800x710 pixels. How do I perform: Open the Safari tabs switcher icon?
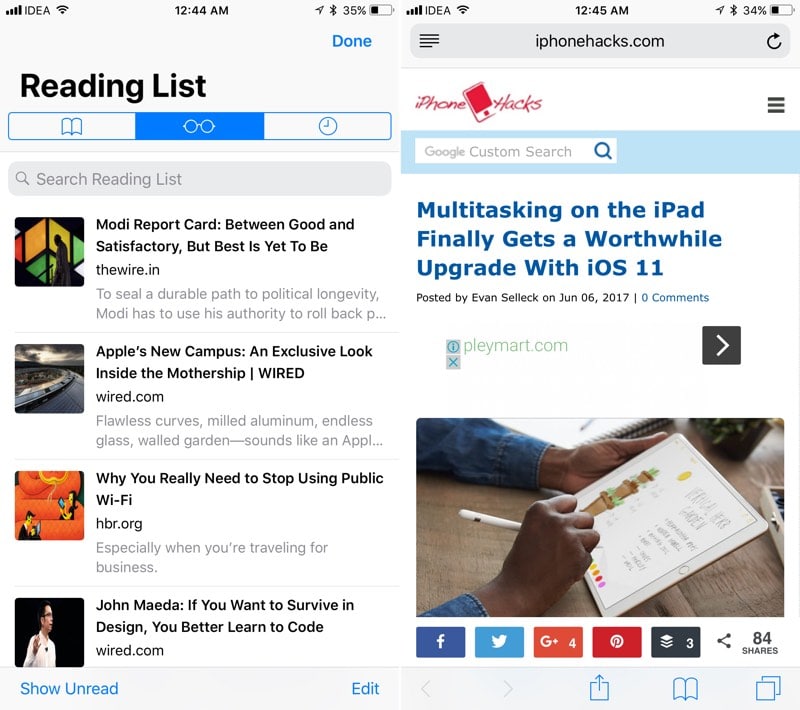pyautogui.click(x=768, y=688)
